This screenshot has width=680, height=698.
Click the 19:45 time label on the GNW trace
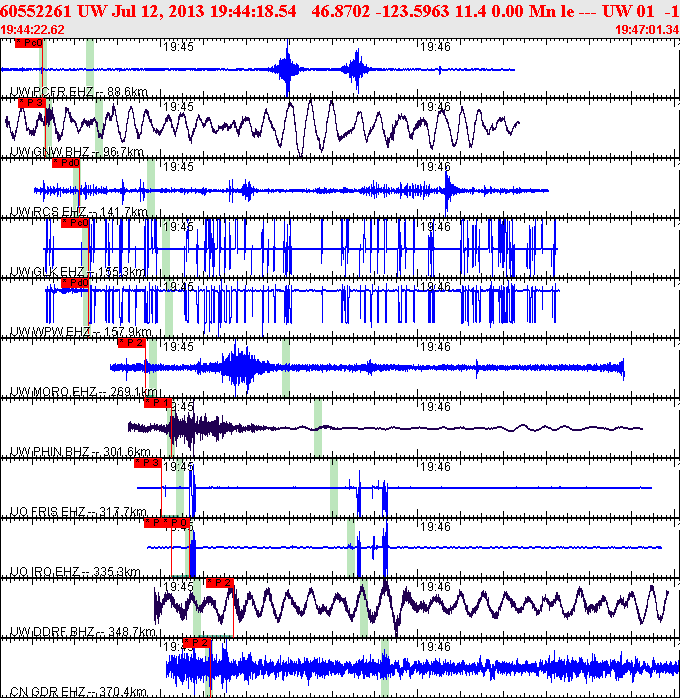point(178,107)
